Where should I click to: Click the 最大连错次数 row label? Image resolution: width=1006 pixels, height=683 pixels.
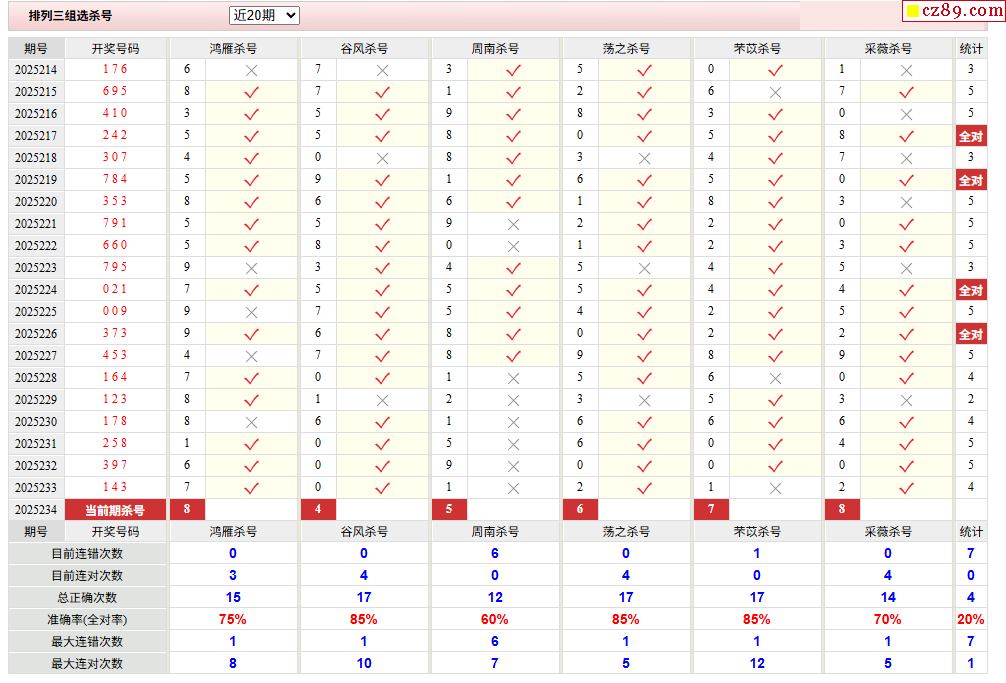point(87,642)
